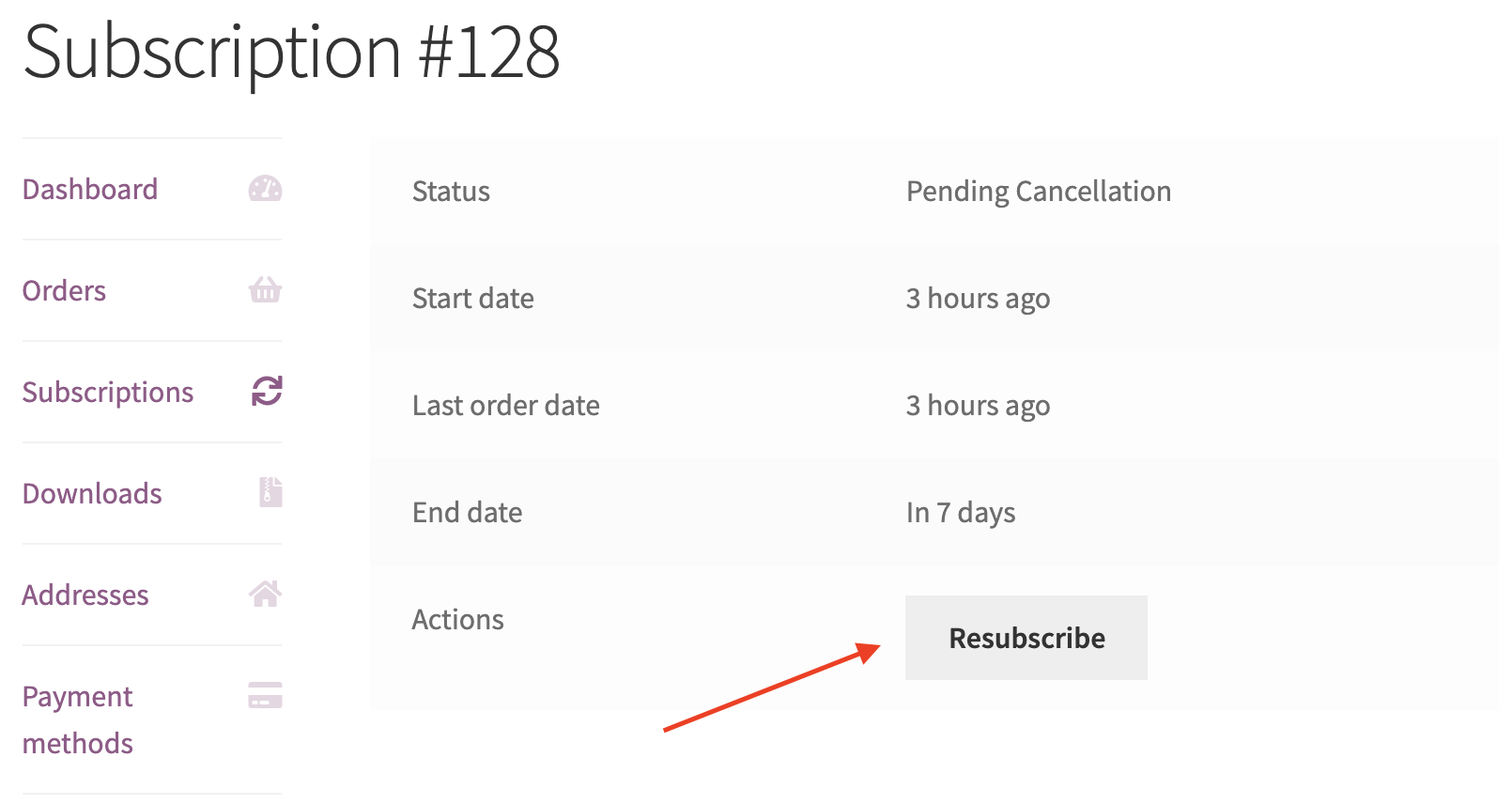Click the Status row label
The image size is (1512, 804).
[x=451, y=192]
